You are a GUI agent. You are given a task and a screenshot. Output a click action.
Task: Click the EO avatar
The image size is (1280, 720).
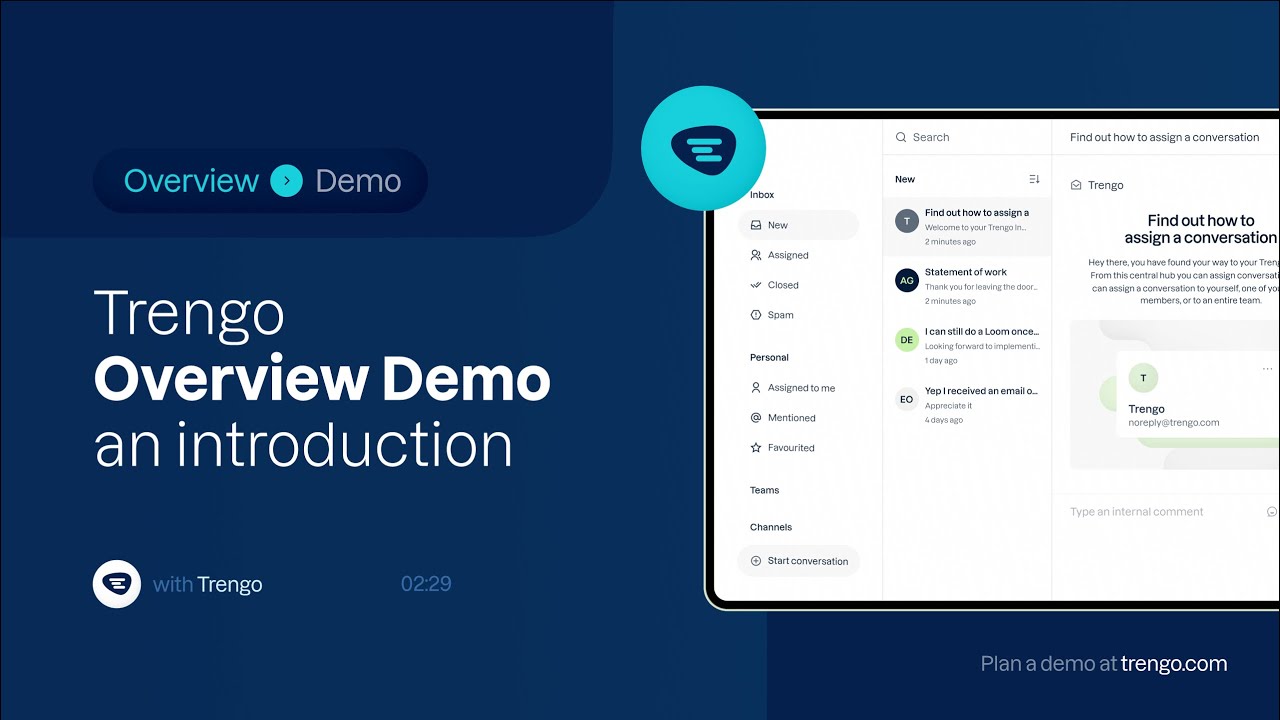point(907,399)
